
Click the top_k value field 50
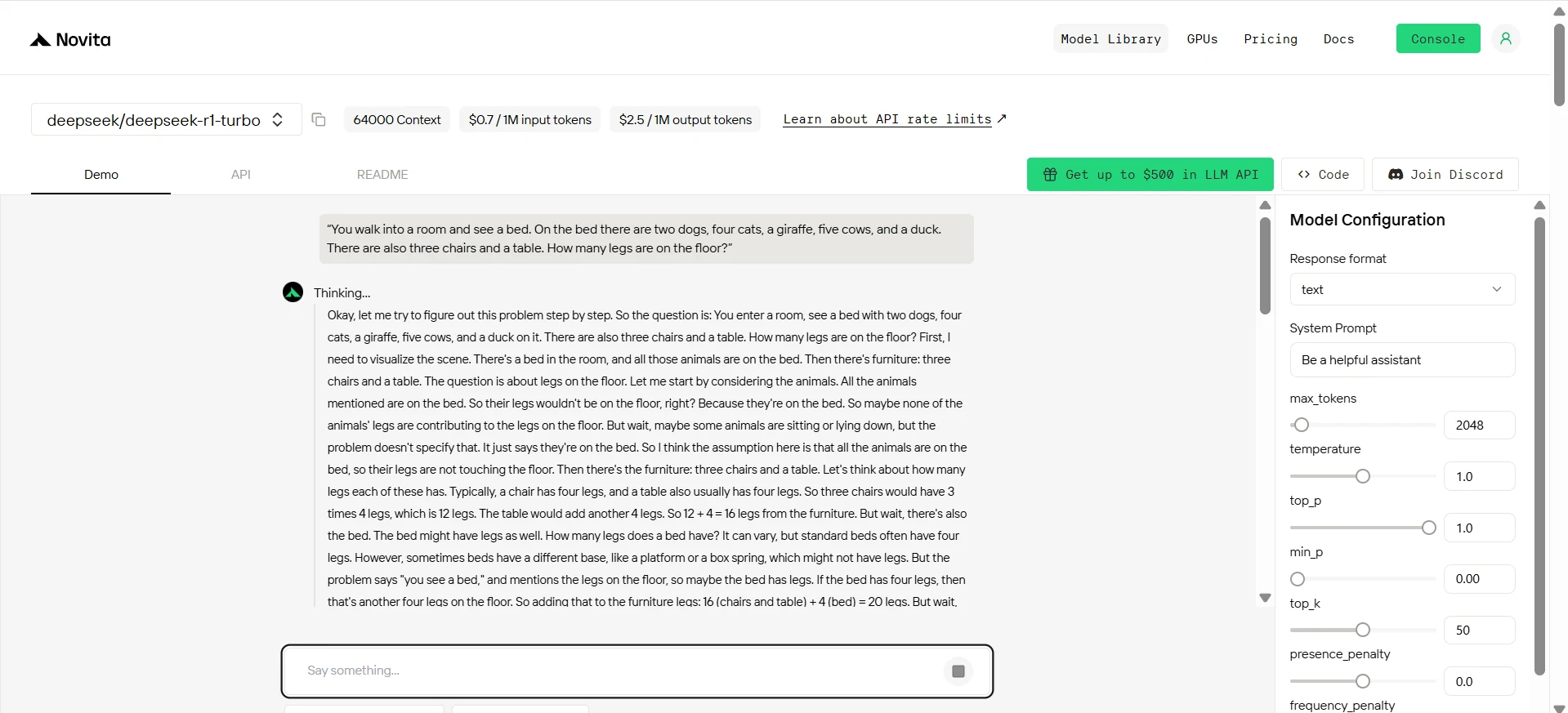click(1479, 630)
